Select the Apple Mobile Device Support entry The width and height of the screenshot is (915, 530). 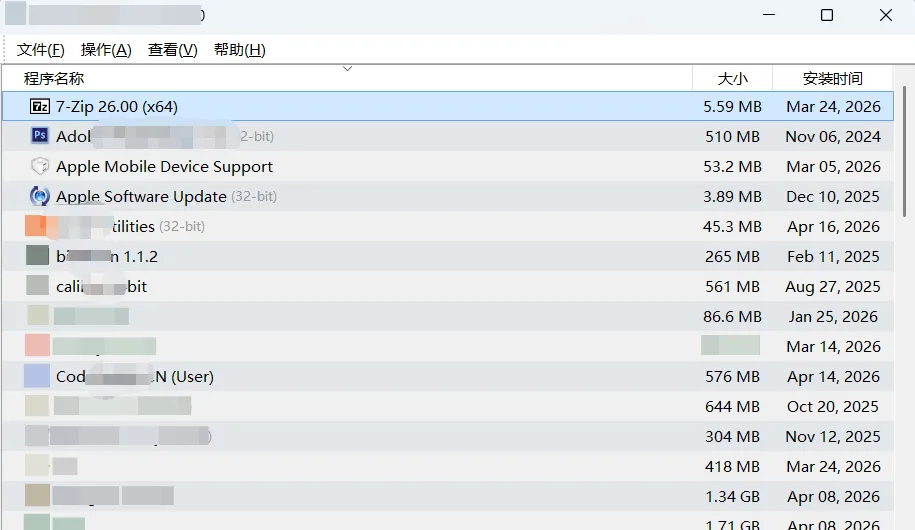[x=448, y=166]
